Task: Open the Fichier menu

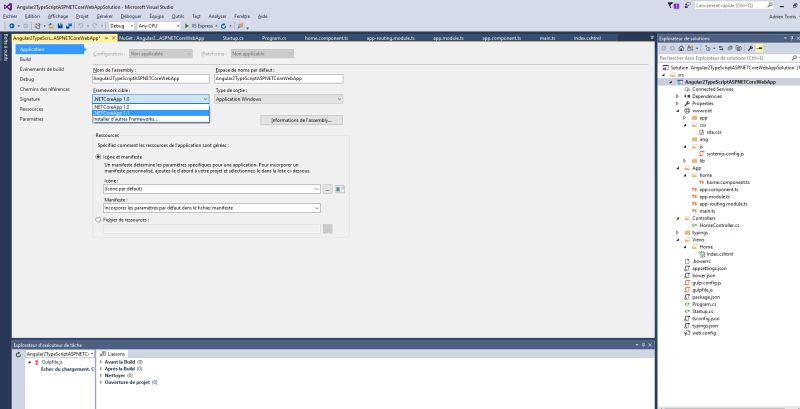Action: (10, 16)
